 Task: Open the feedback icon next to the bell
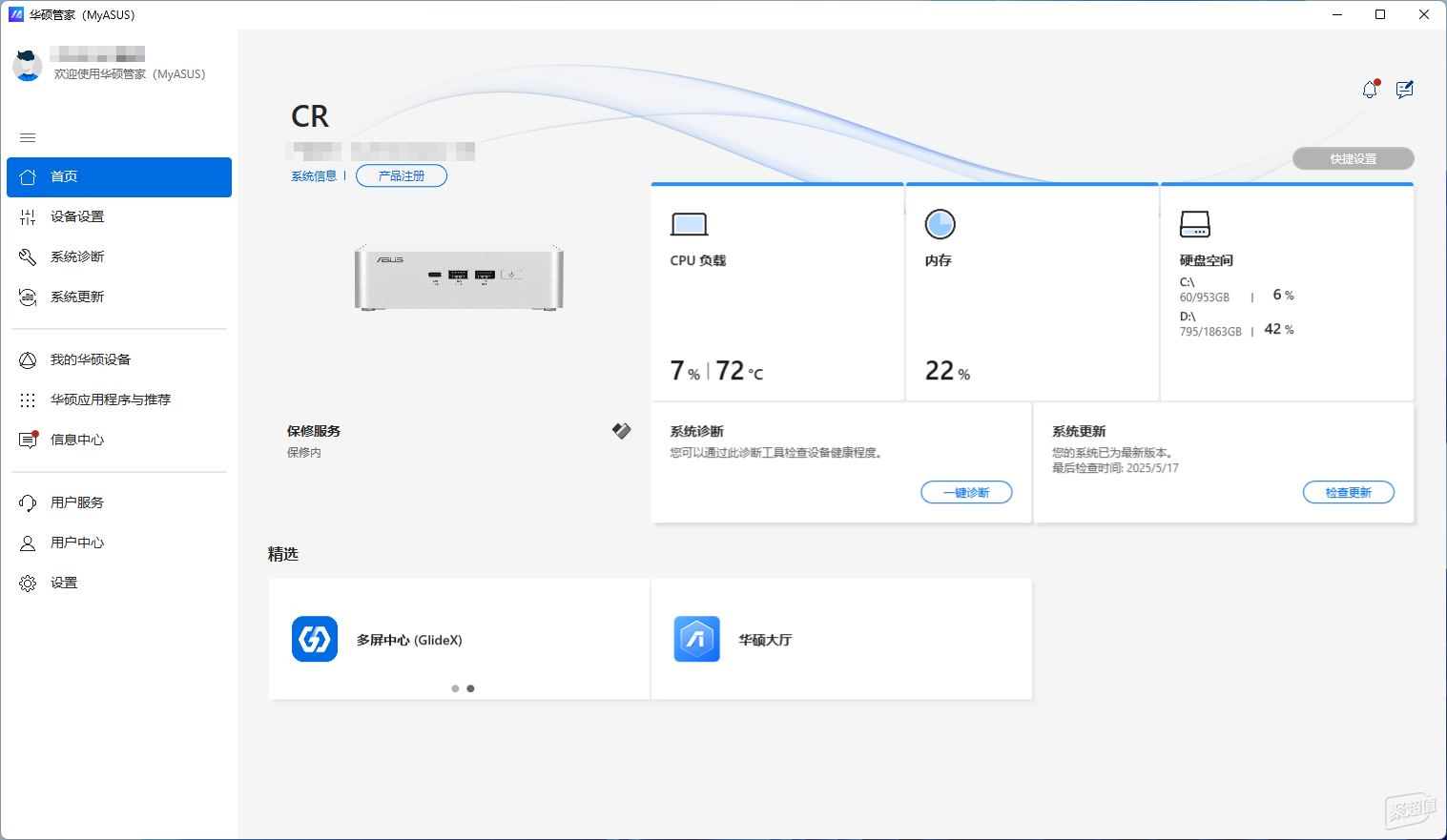click(x=1404, y=90)
